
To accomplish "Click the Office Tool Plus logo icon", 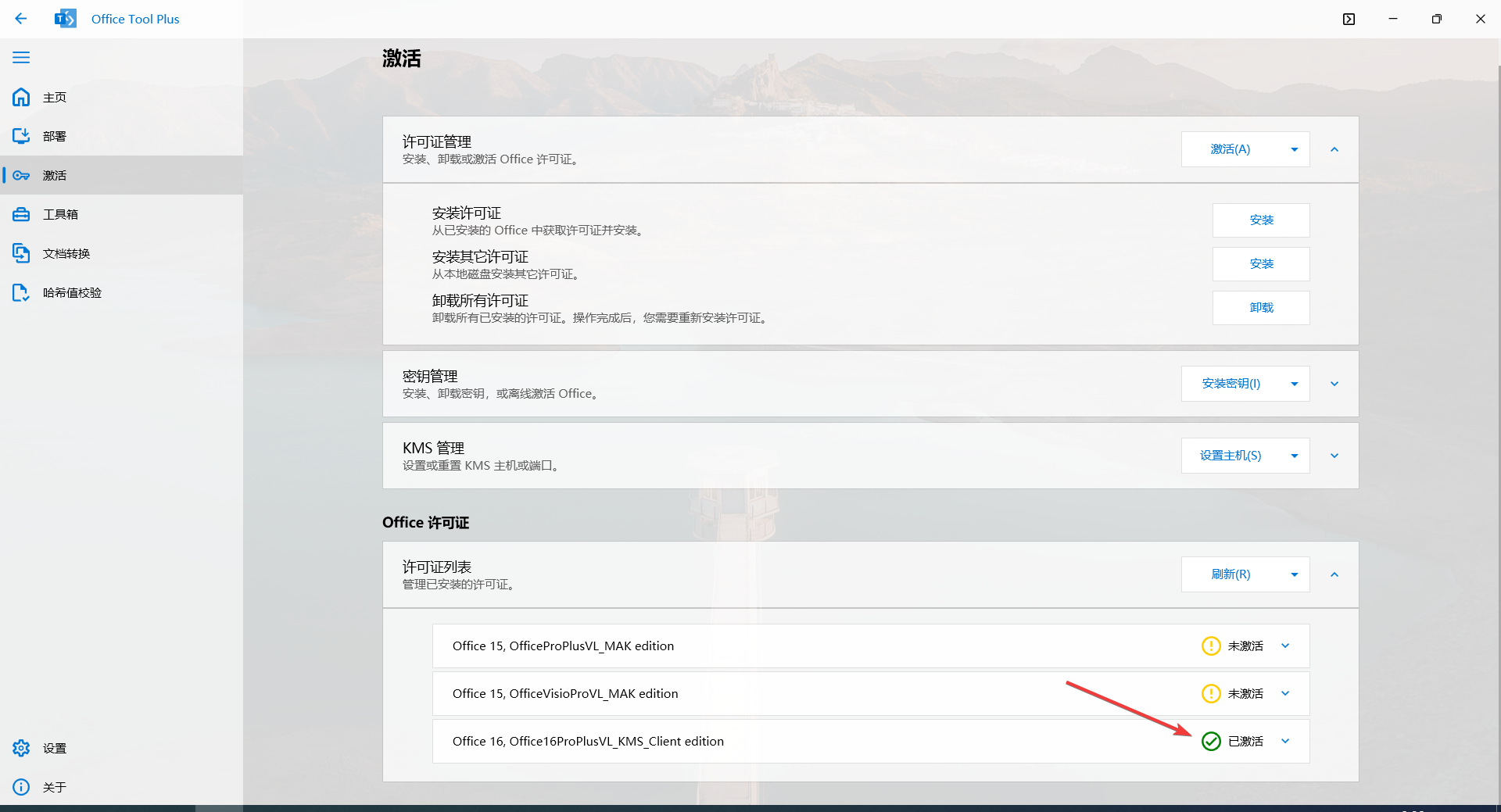I will pos(66,19).
